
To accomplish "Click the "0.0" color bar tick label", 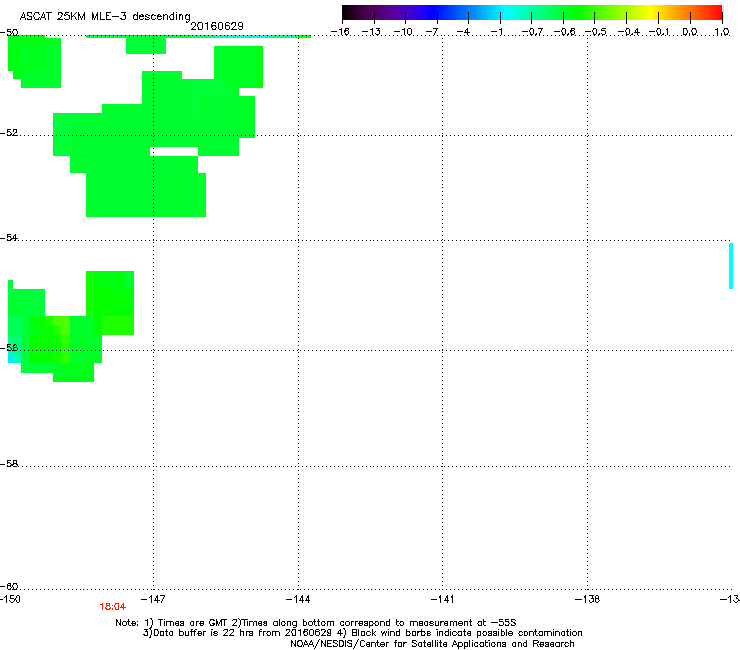I will point(690,32).
